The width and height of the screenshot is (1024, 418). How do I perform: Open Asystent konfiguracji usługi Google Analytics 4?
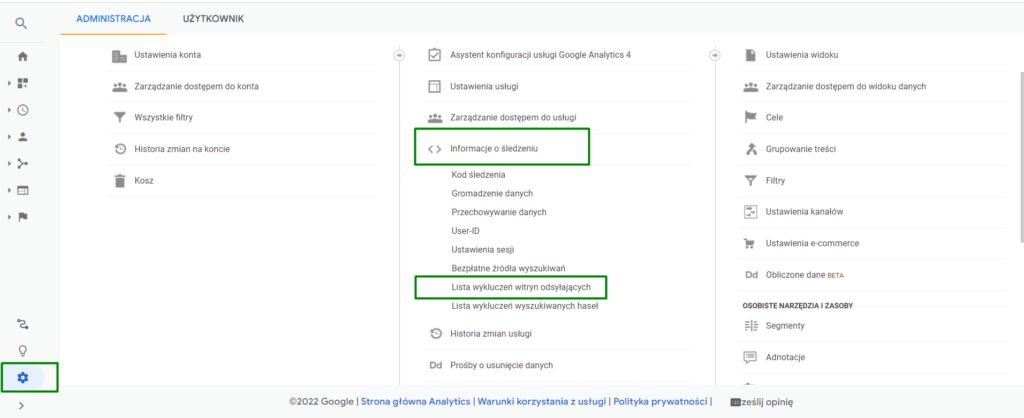[539, 55]
